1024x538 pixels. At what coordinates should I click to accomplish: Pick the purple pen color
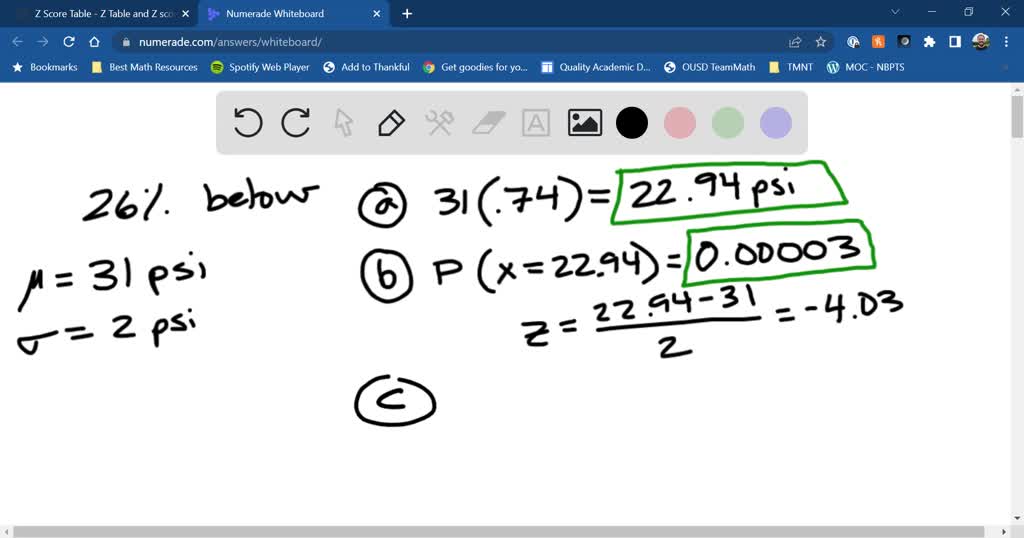776,123
